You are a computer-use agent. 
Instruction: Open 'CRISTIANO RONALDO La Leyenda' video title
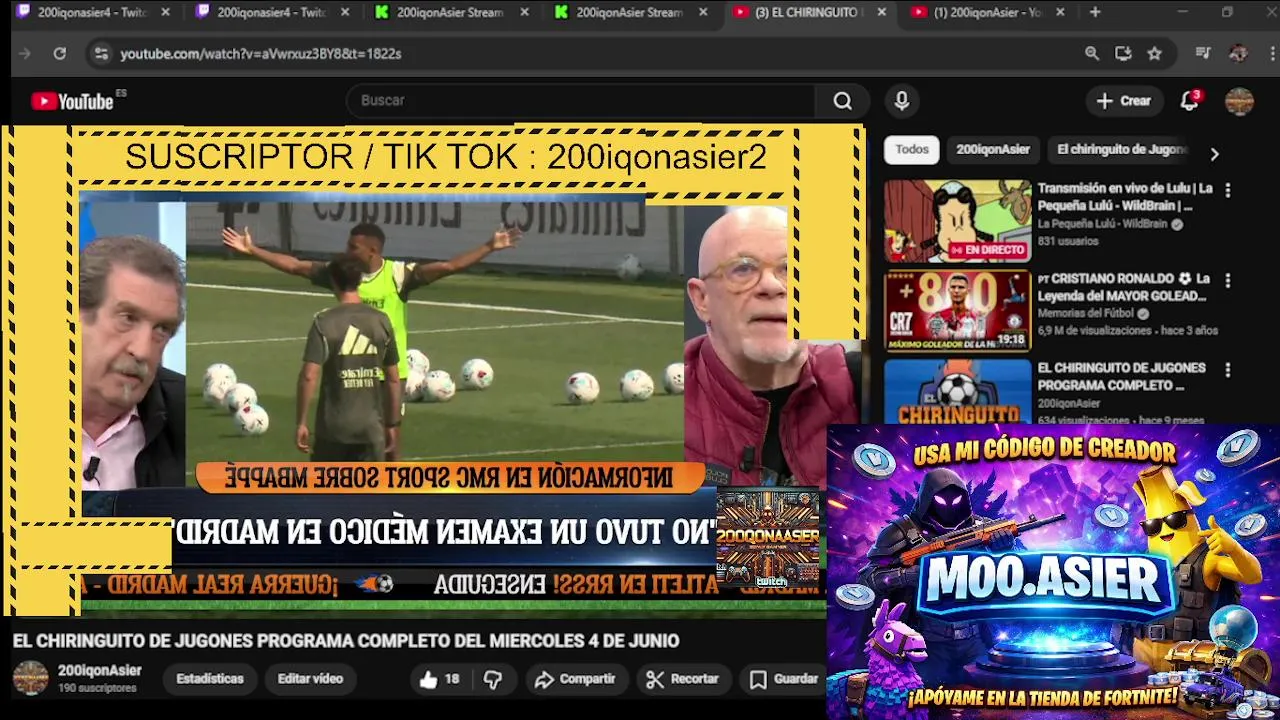[x=1124, y=287]
